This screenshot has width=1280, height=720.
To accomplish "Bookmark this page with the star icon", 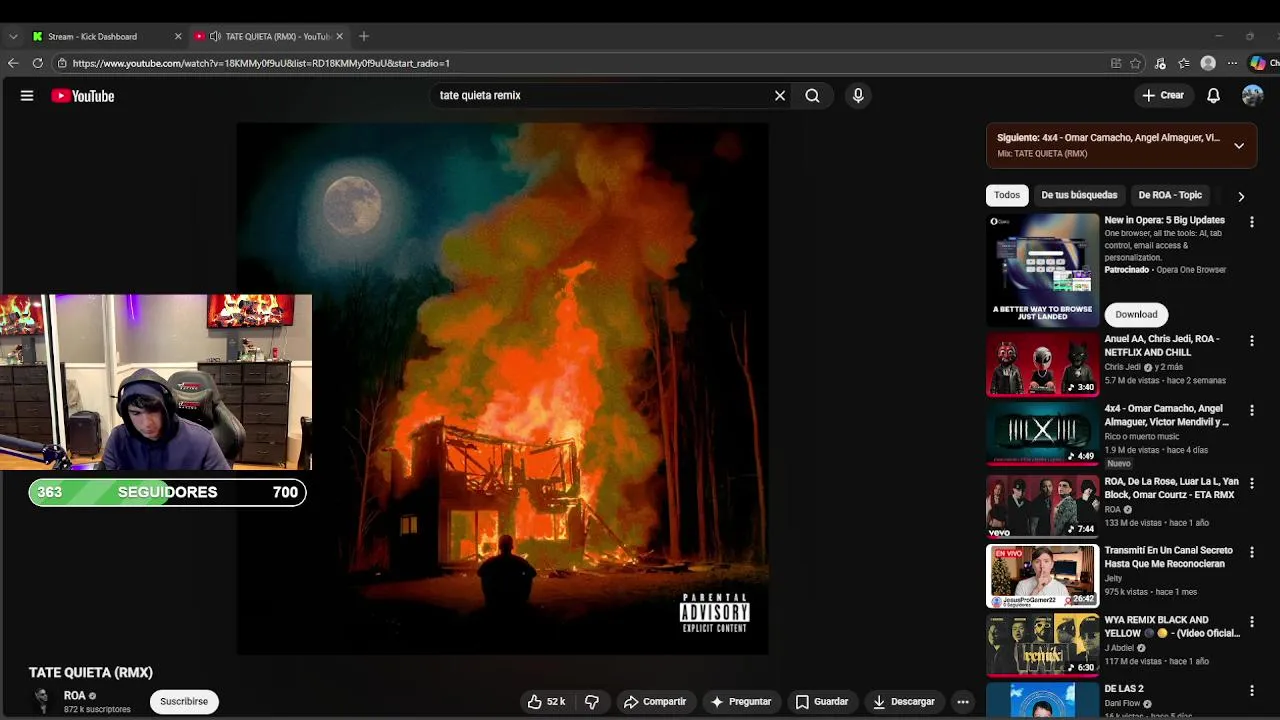I will click(1136, 63).
